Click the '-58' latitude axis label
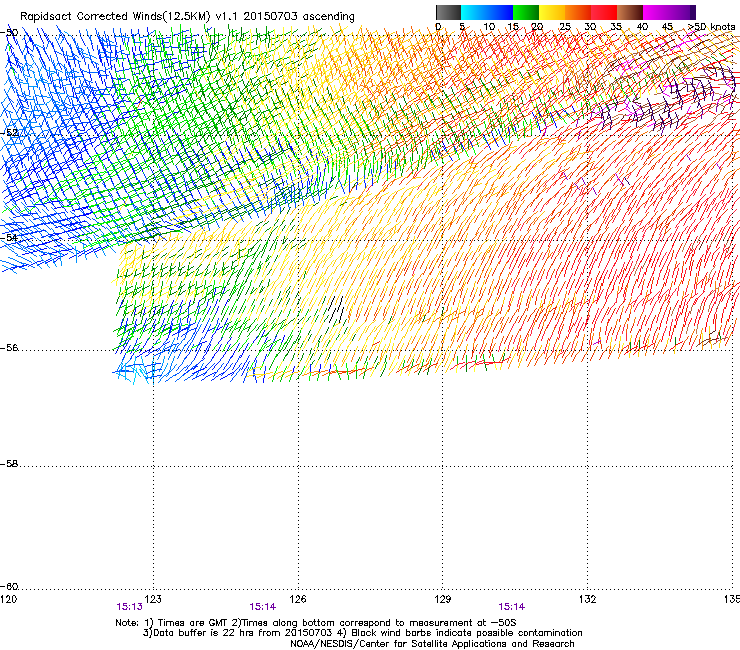Screen dimensions: 740x650 click(x=9, y=464)
